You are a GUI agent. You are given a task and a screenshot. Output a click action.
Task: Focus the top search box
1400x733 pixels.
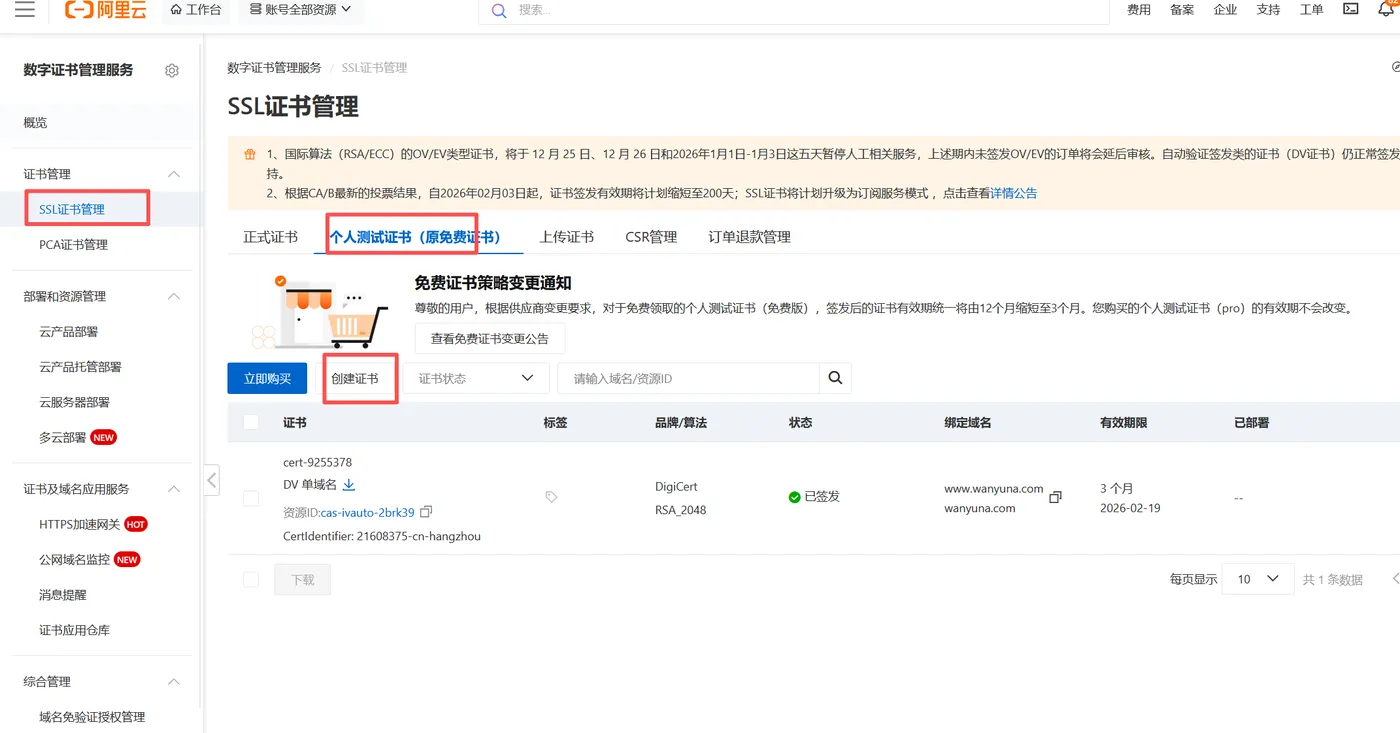[x=795, y=10]
